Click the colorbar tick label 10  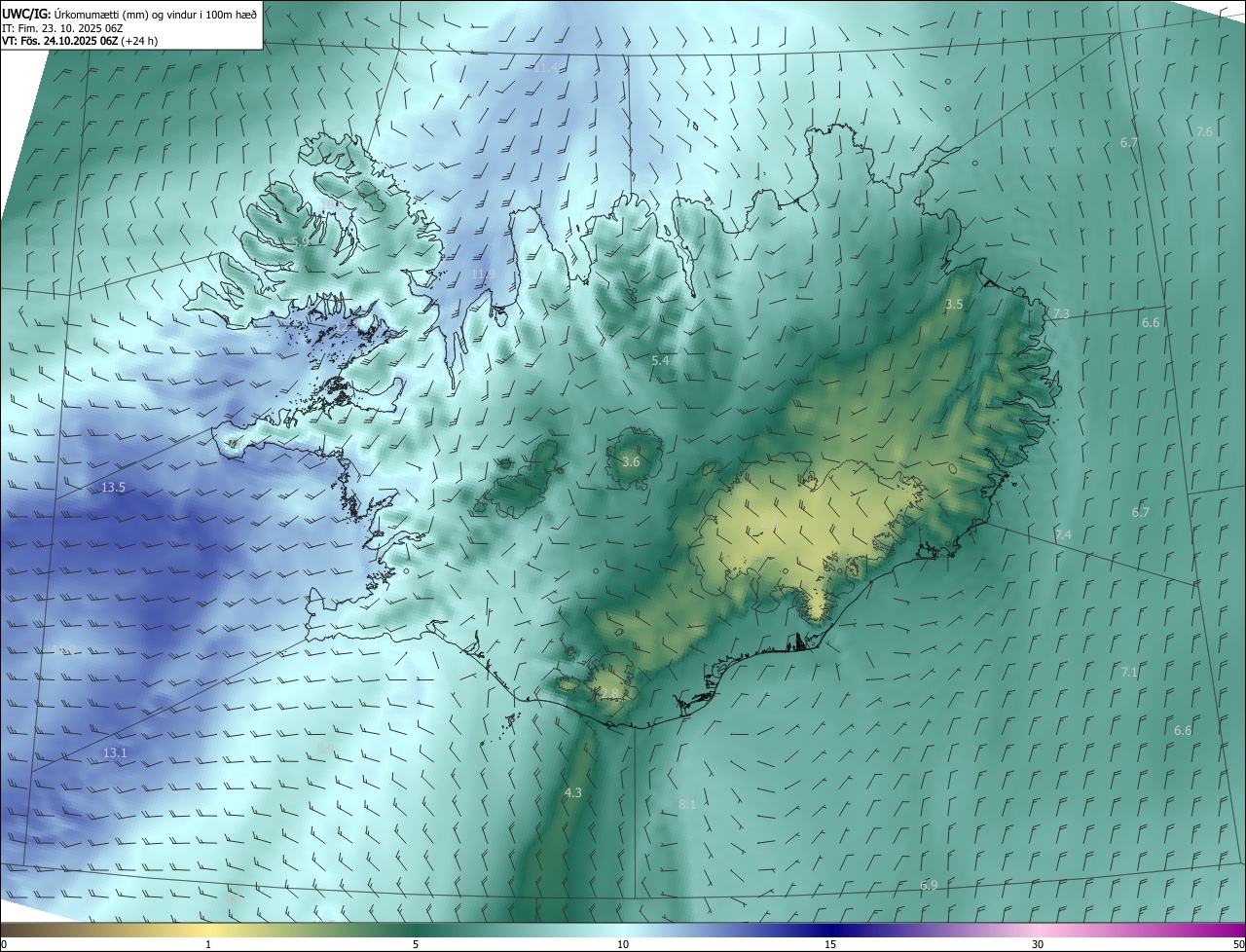point(623,944)
